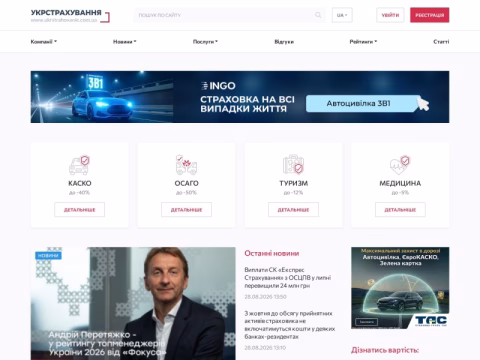The height and width of the screenshot is (360, 480).
Task: Click the Реєстрація button
Action: coord(430,15)
